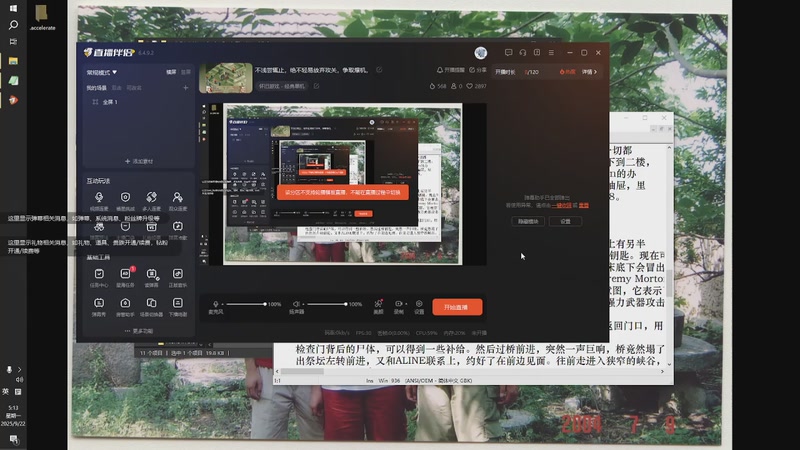Open the message icon in the title bar
This screenshot has height=450, width=800.
click(508, 53)
